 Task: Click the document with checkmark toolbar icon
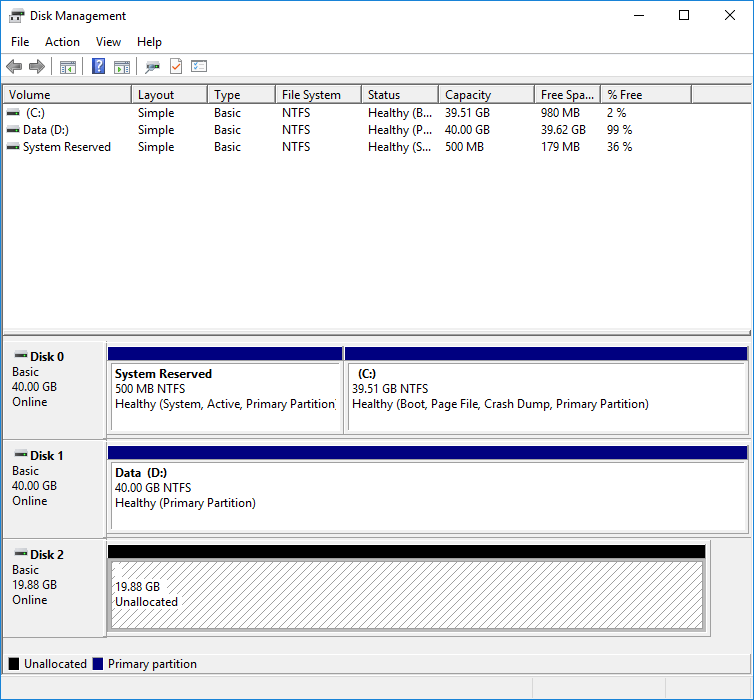[176, 66]
